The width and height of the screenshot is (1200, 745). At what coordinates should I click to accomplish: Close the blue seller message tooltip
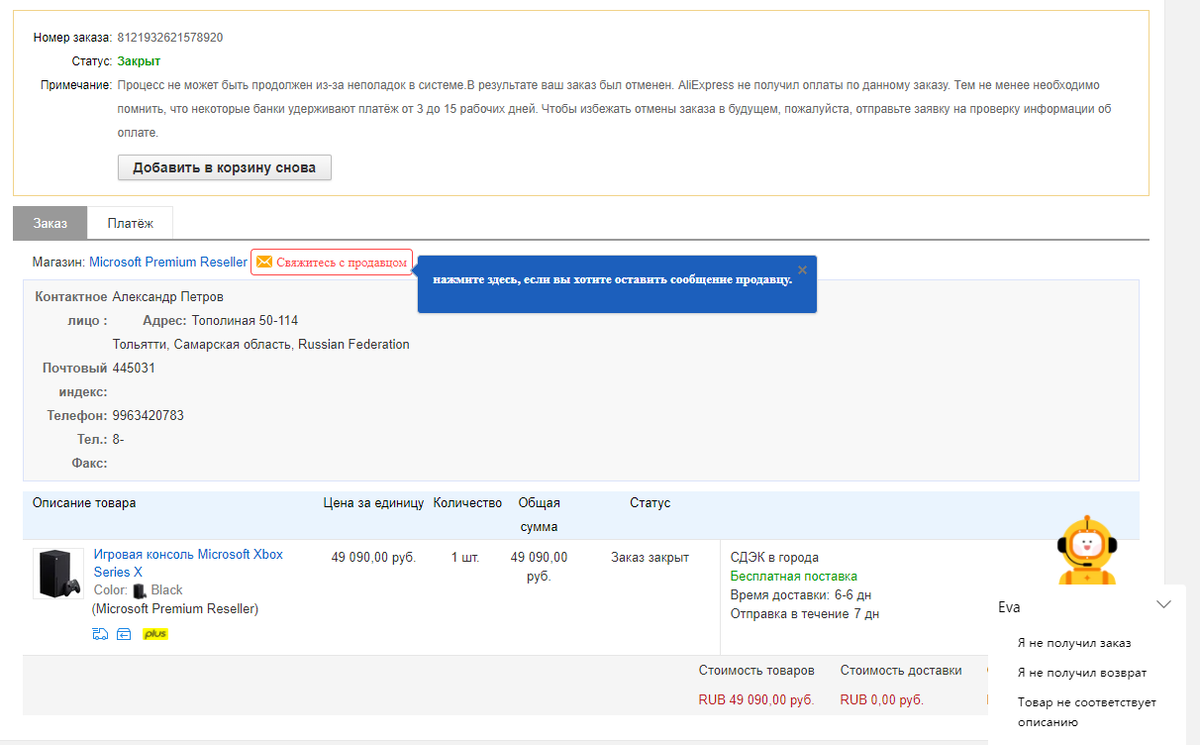tap(802, 270)
